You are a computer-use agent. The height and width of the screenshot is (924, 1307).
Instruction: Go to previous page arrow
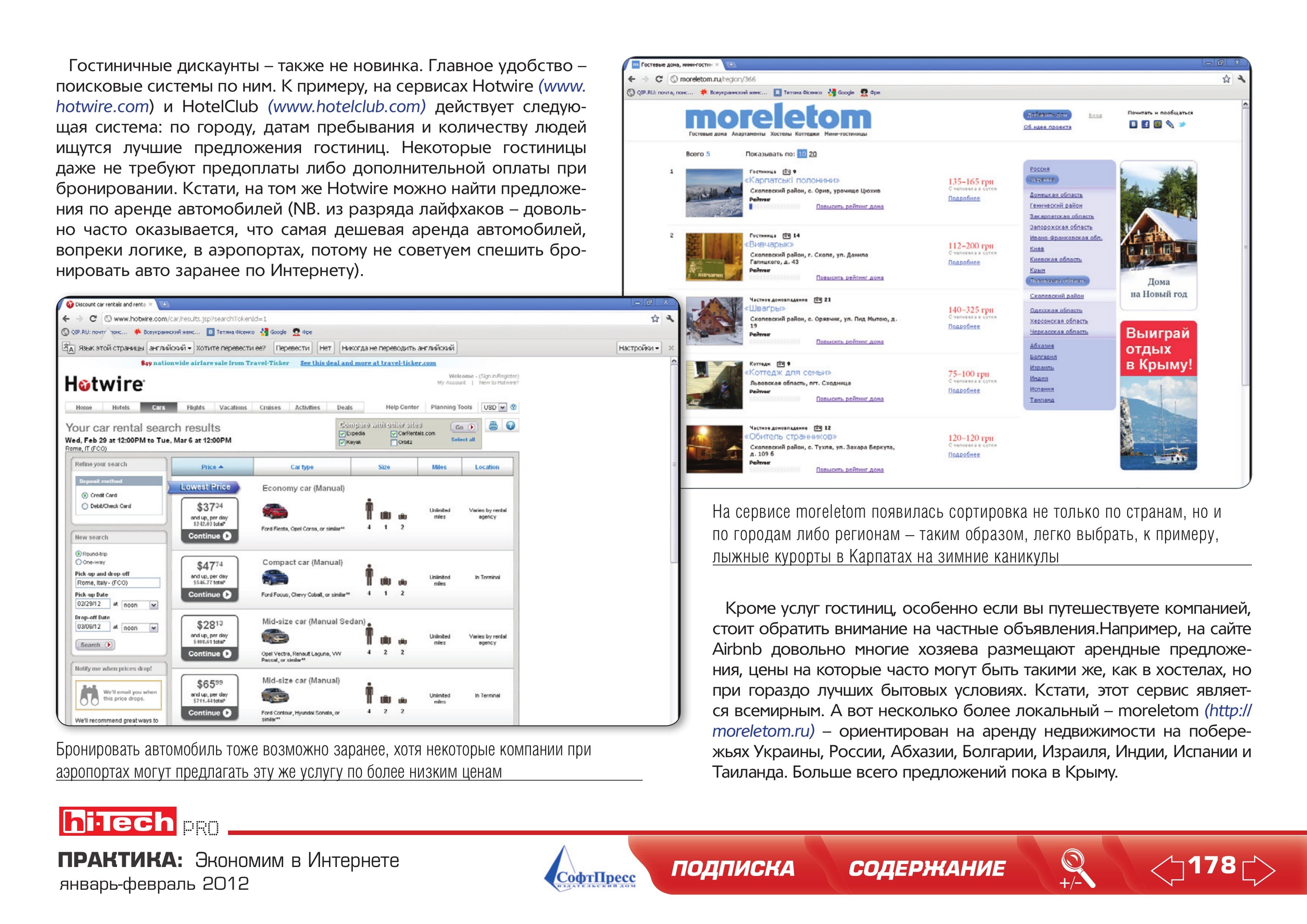tap(1168, 870)
